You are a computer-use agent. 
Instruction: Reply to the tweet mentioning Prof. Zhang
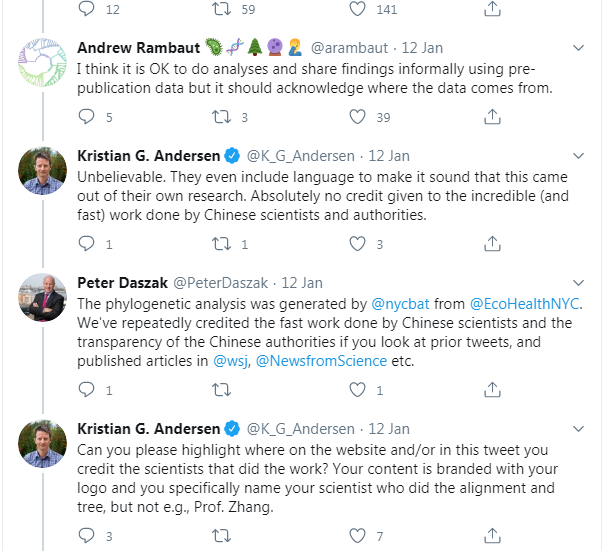coord(86,536)
